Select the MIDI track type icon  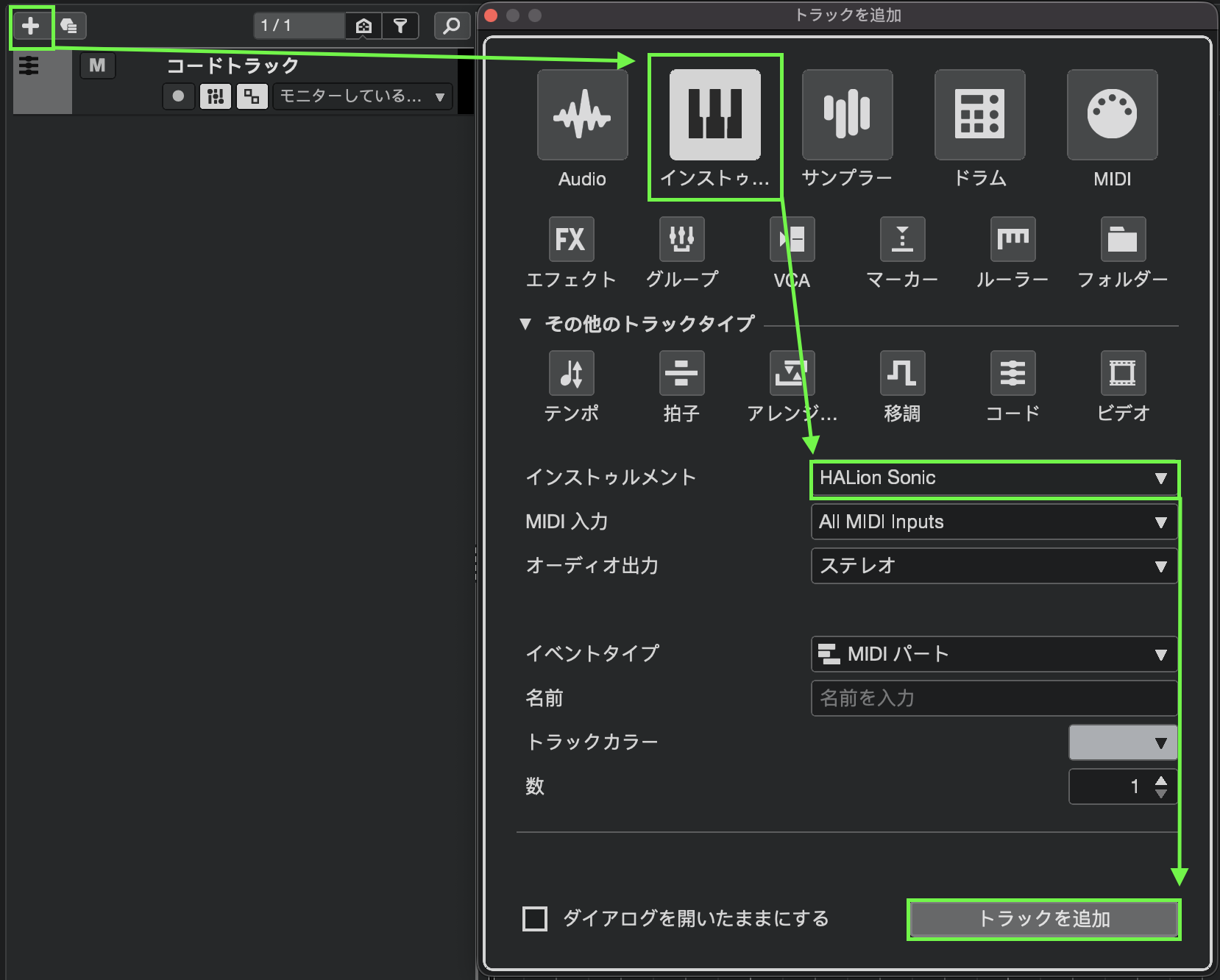(1112, 115)
